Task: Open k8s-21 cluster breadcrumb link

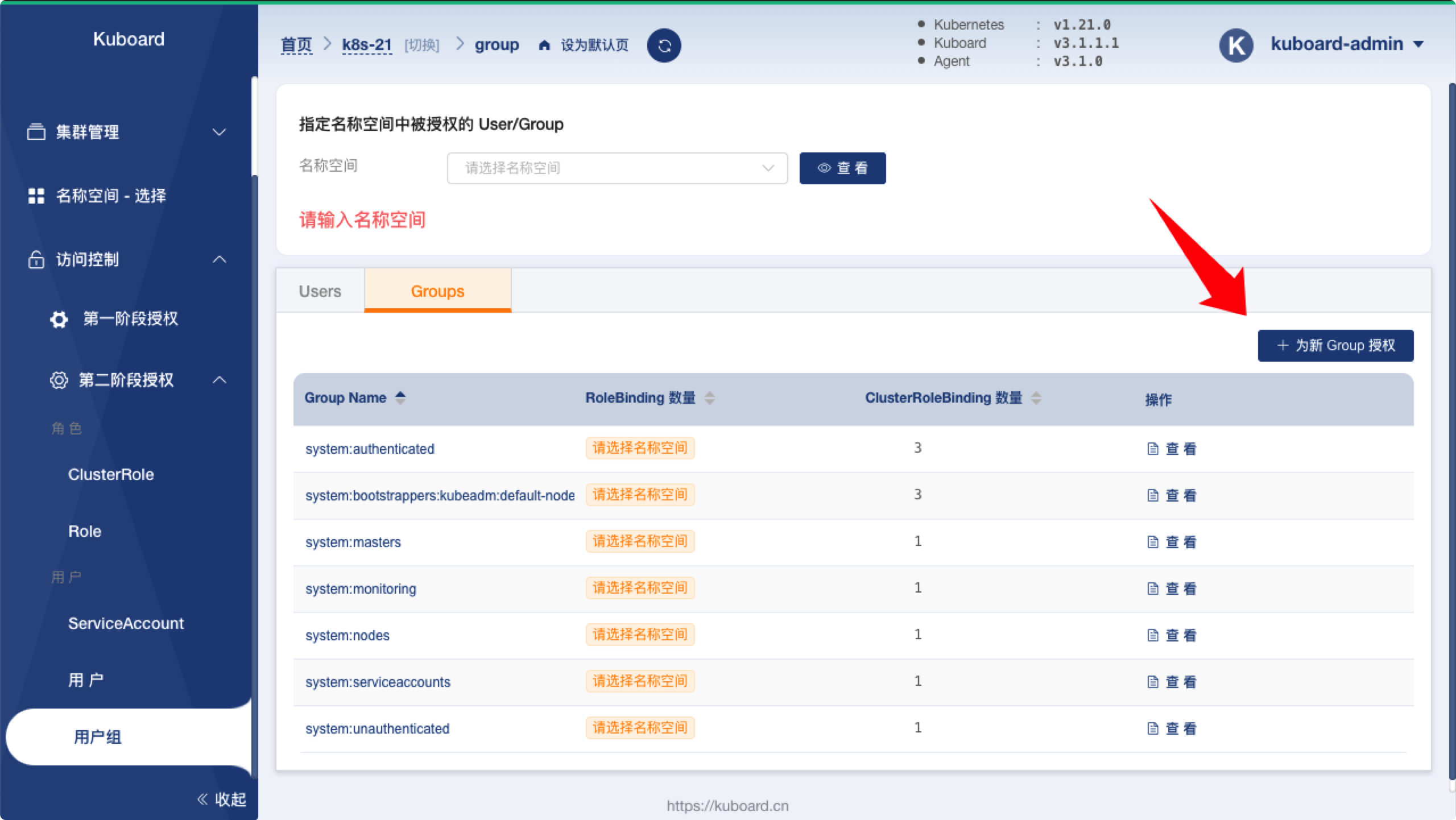Action: pos(367,45)
